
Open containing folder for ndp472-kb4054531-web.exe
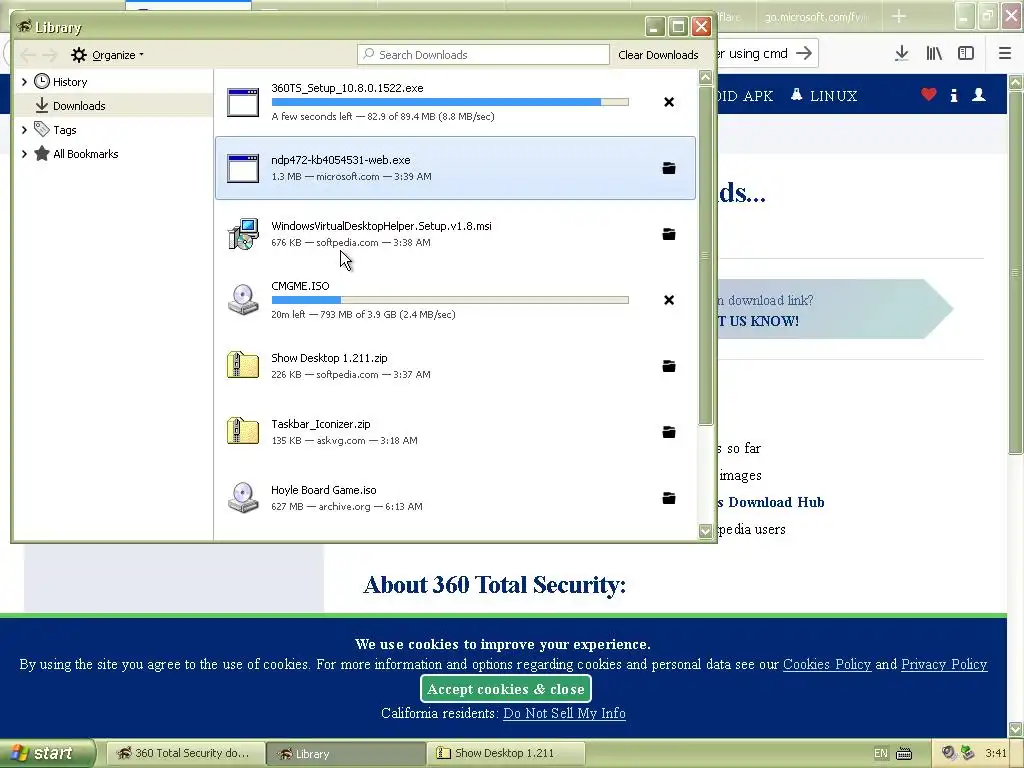669,168
